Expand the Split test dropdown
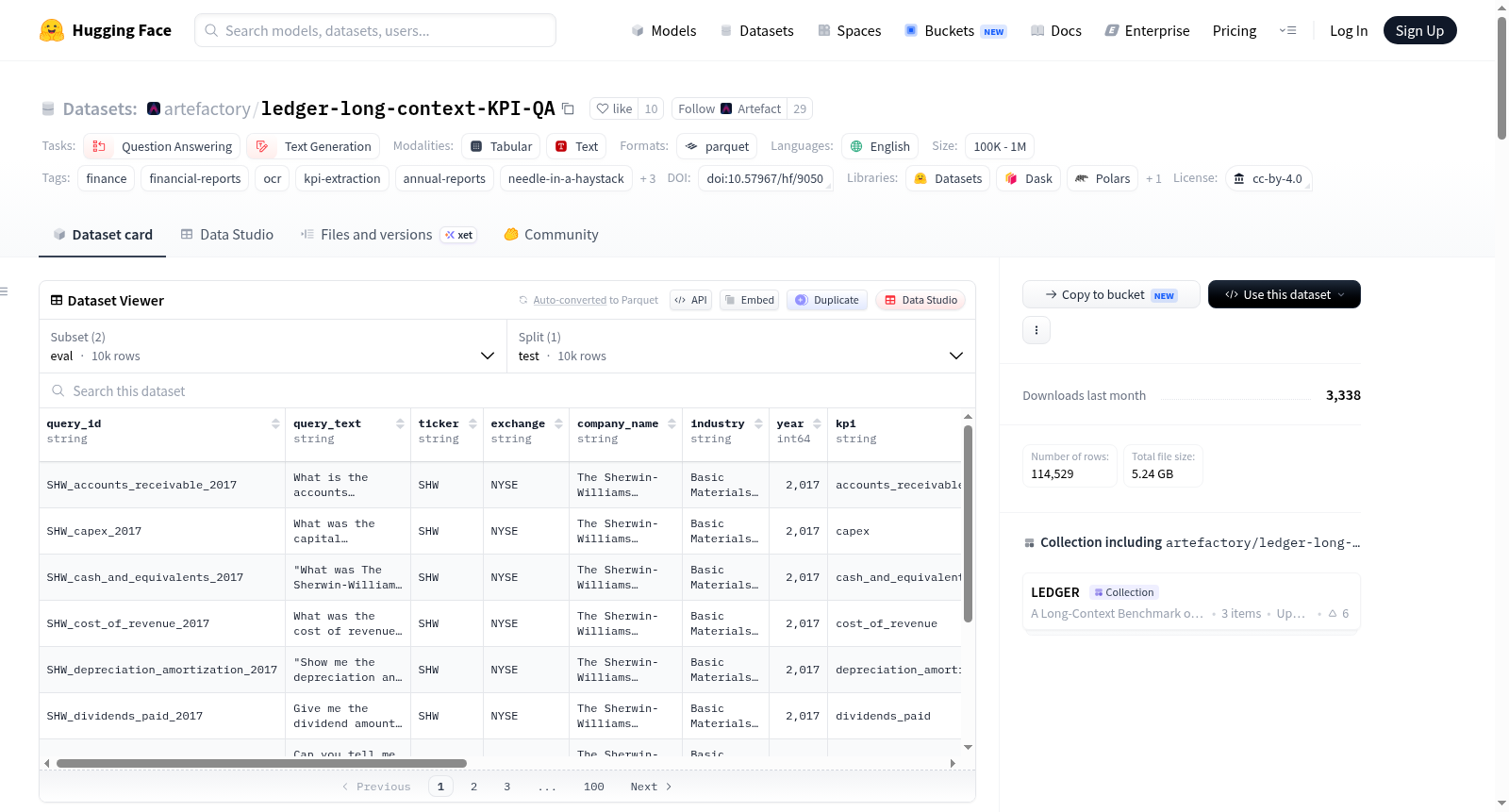Image resolution: width=1509 pixels, height=812 pixels. [741, 346]
